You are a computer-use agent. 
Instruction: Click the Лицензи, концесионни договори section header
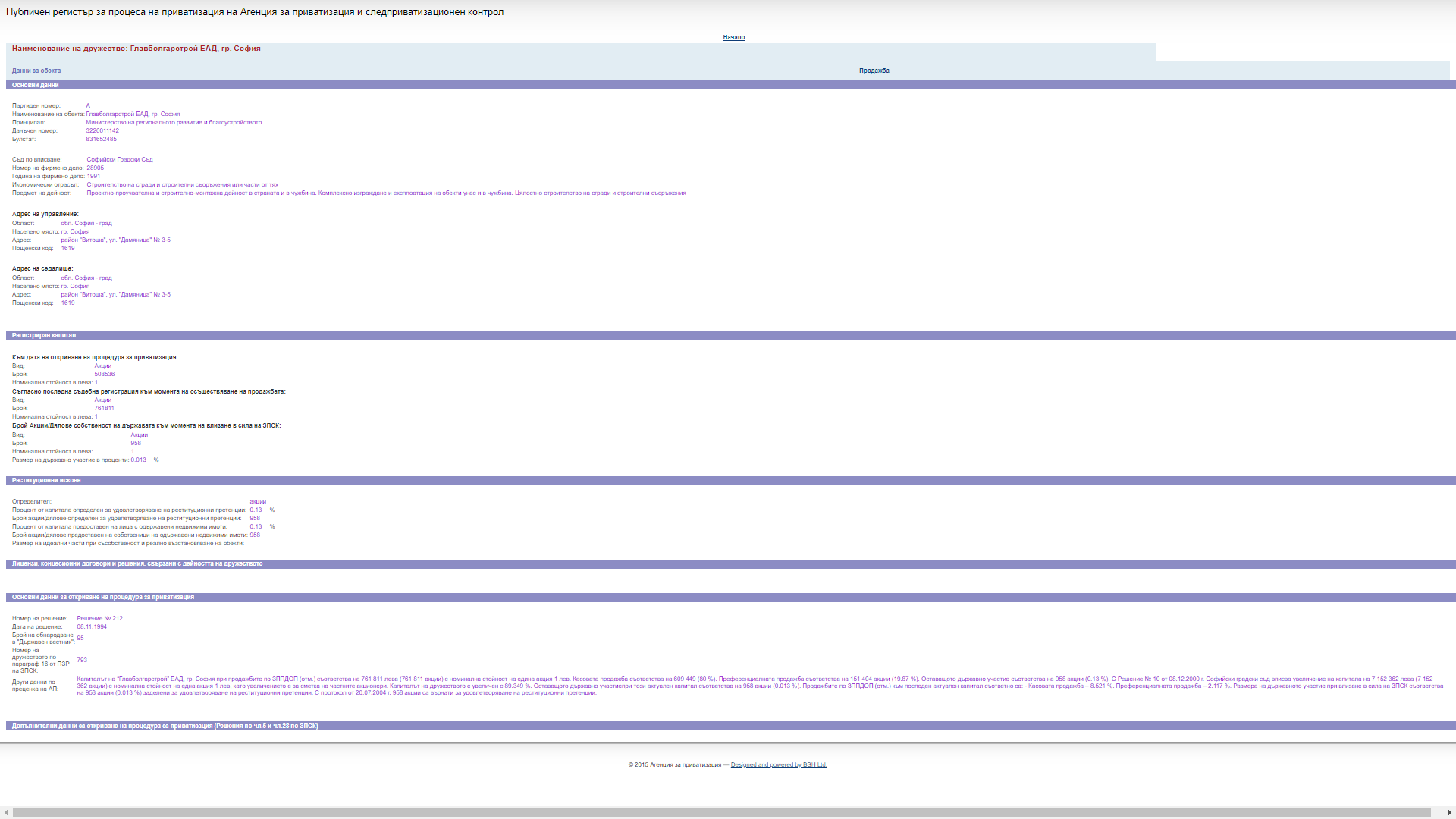click(x=137, y=563)
